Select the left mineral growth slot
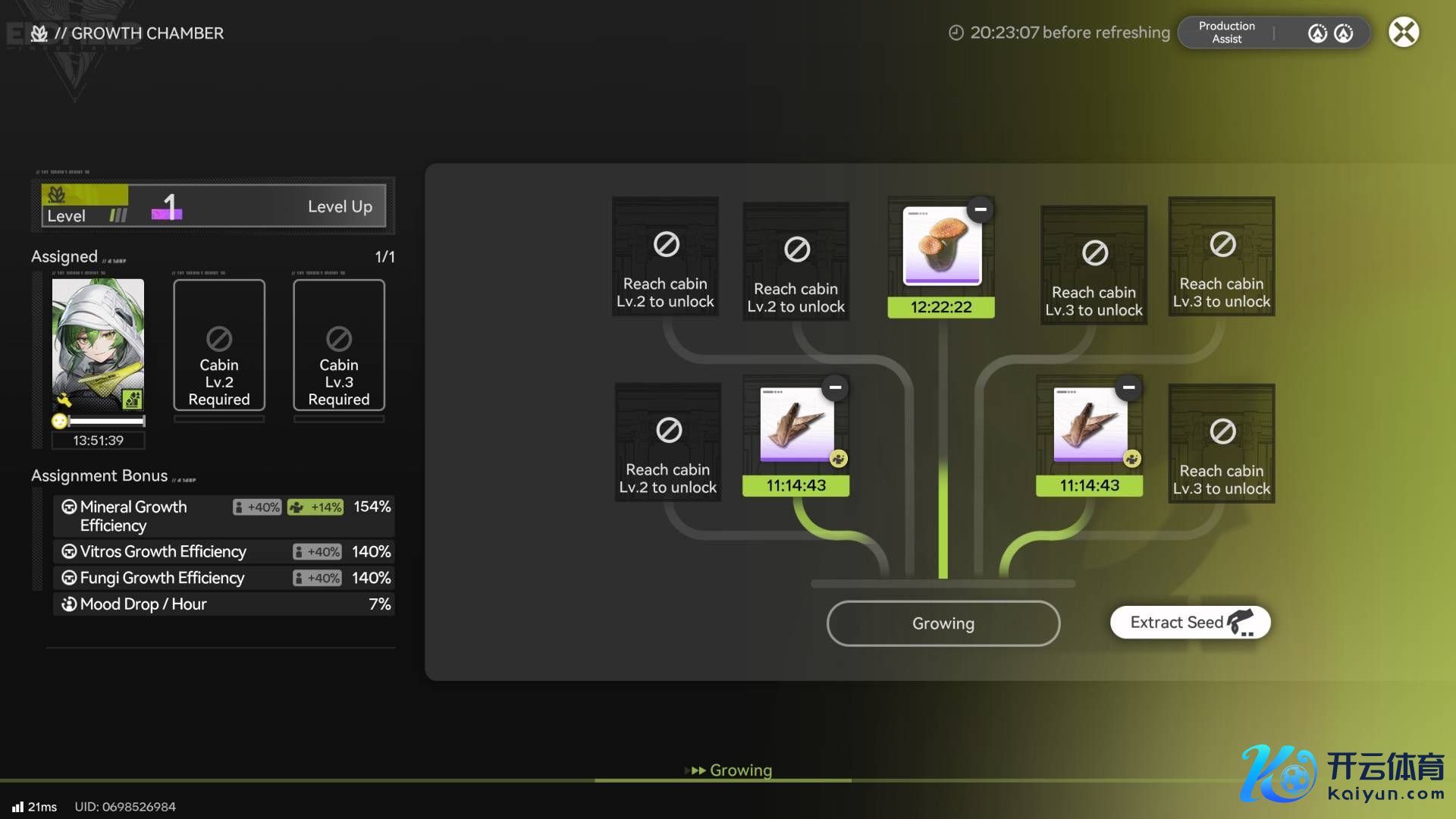This screenshot has height=819, width=1456. coord(795,425)
